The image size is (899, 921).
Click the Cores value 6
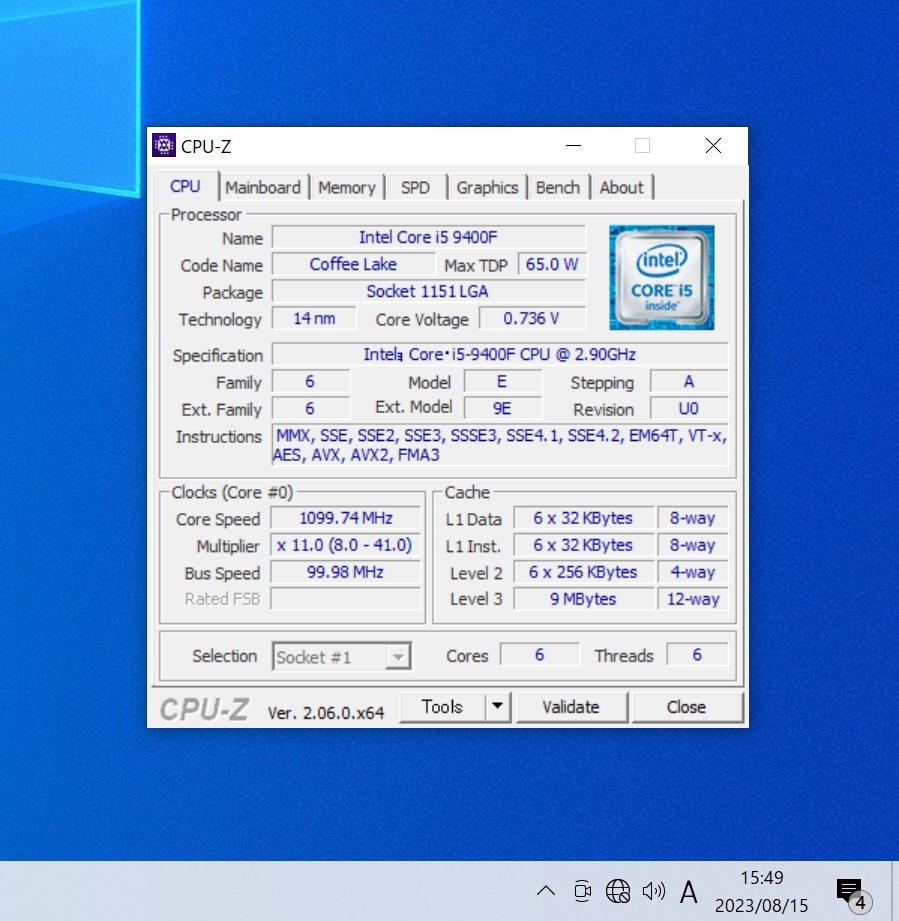click(x=540, y=655)
